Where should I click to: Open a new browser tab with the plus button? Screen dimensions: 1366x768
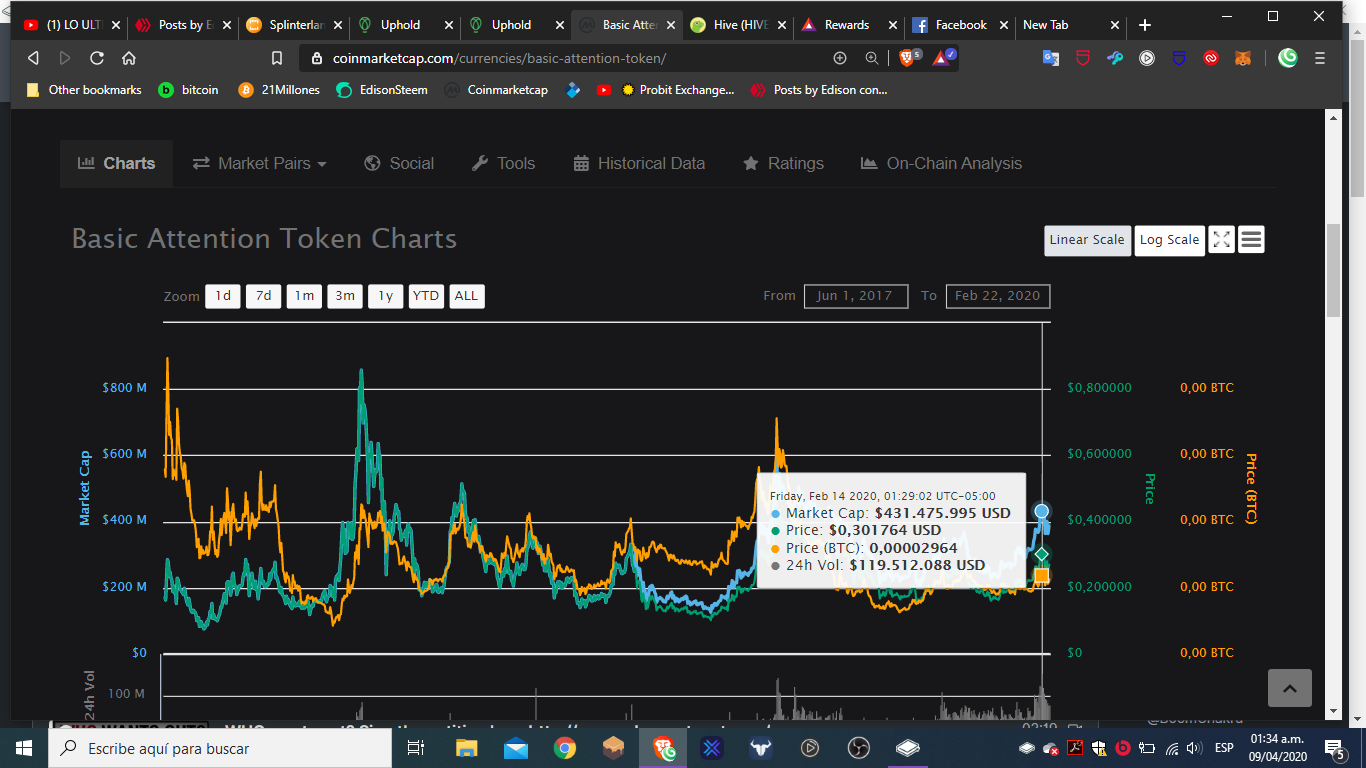[1145, 25]
